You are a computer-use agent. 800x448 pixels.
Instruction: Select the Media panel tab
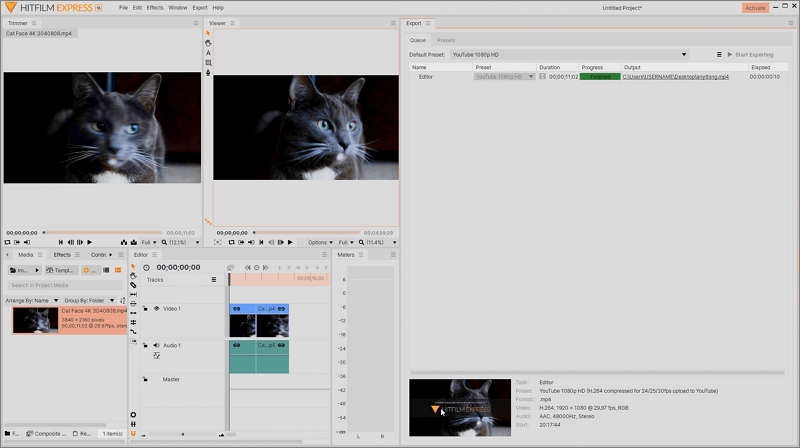[x=26, y=255]
